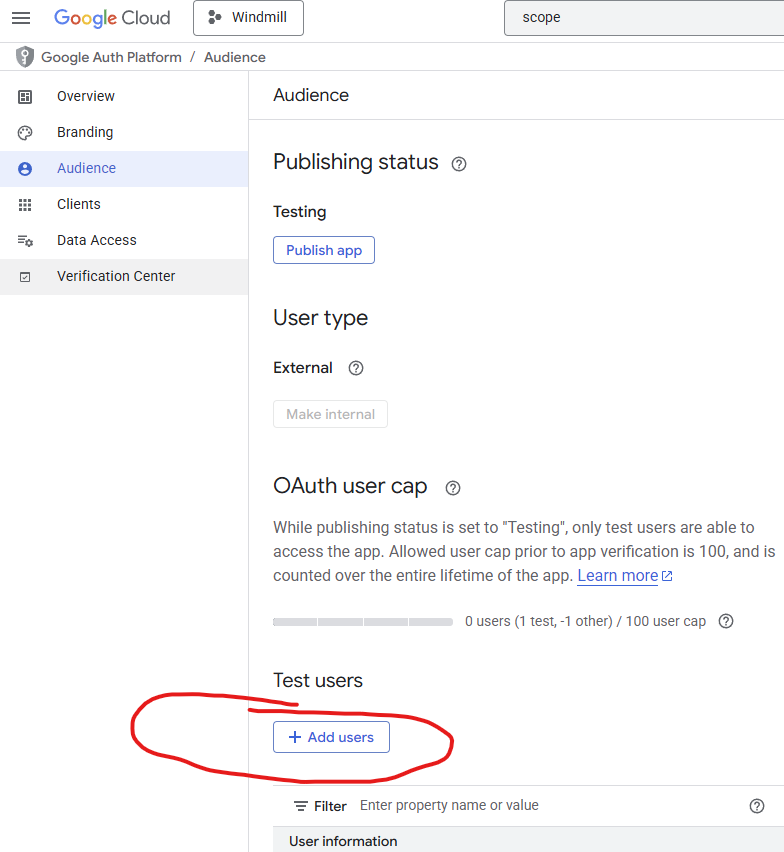Viewport: 784px width, 852px height.
Task: Click help icon beside 100 user cap
Action: [x=727, y=621]
